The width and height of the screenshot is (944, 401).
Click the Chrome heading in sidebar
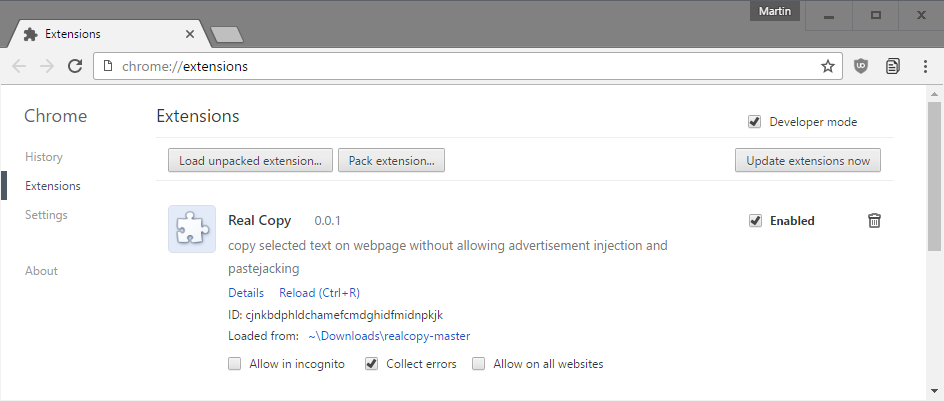click(55, 116)
